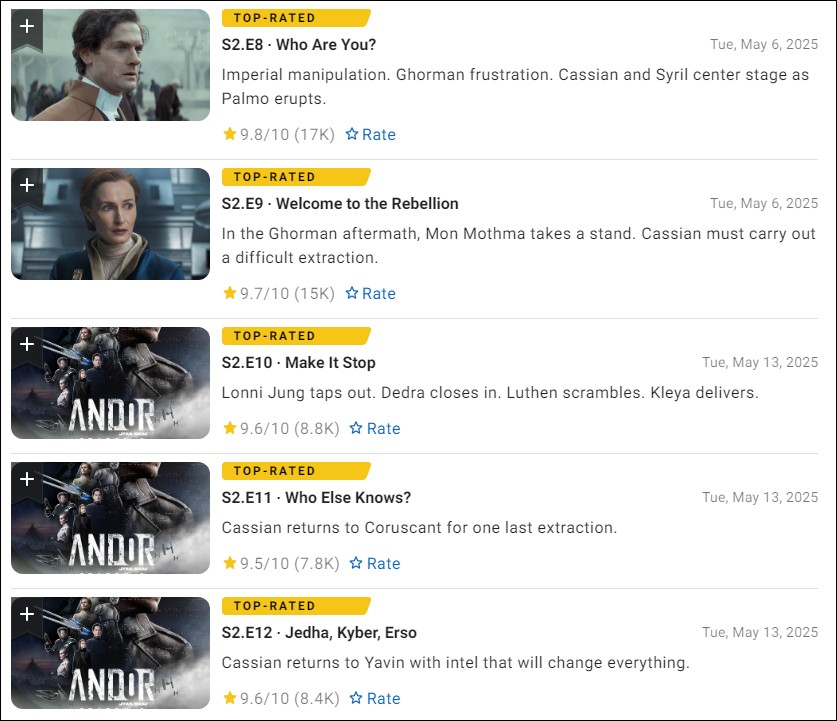Add 'Jedha, Kyber, Erso' to watchlist
Viewport: 837px width, 721px height.
pos(27,617)
